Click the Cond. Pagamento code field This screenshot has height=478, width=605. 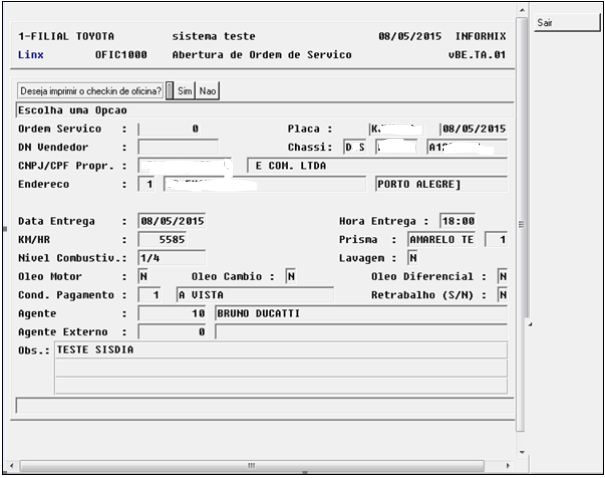[150, 295]
